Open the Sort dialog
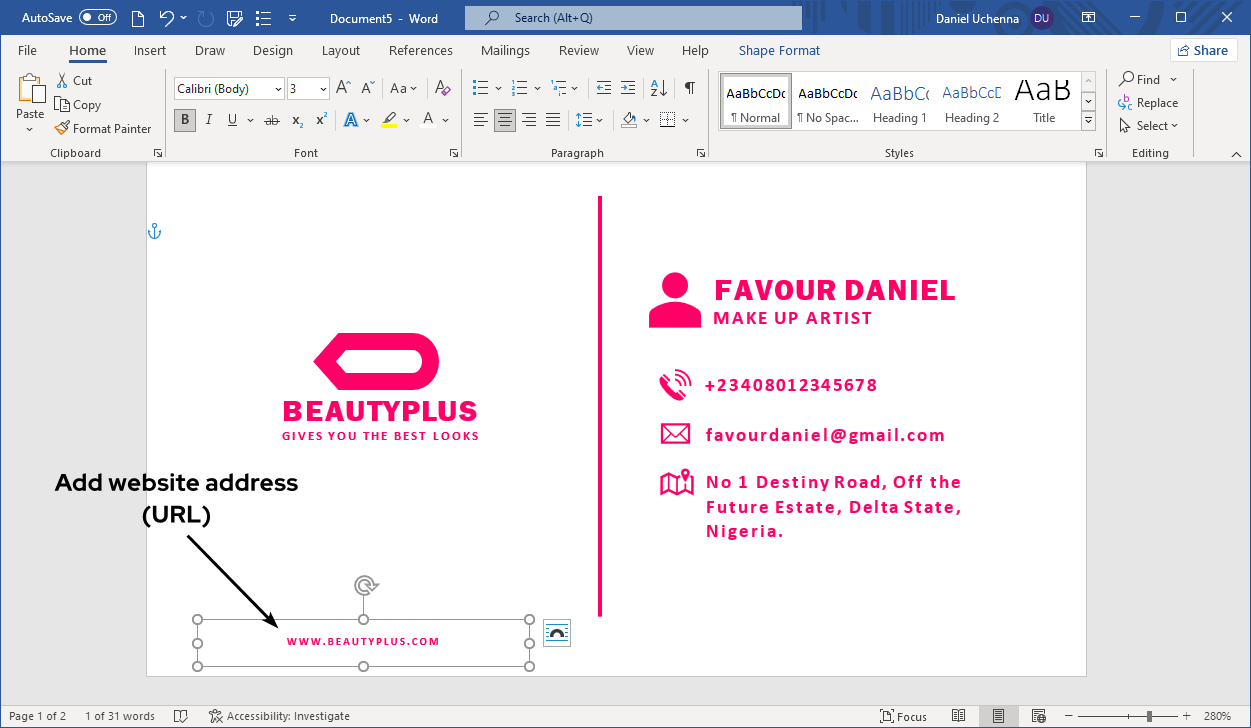 tap(658, 88)
